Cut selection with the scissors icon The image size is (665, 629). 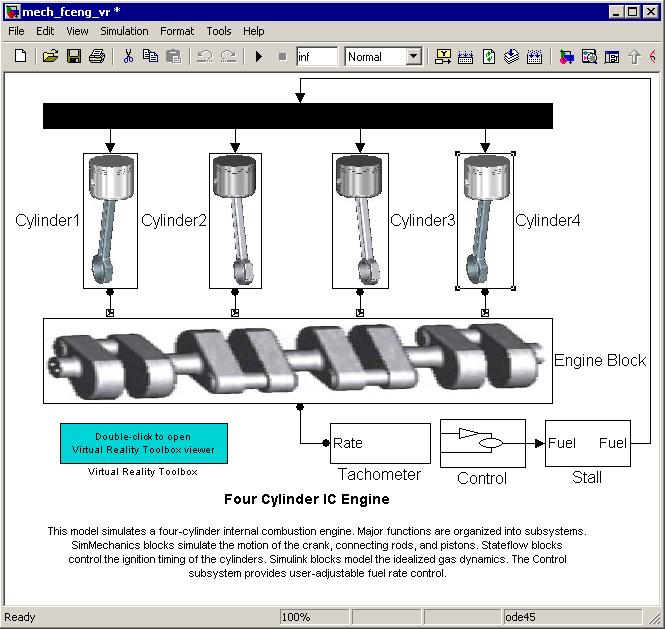[x=128, y=56]
